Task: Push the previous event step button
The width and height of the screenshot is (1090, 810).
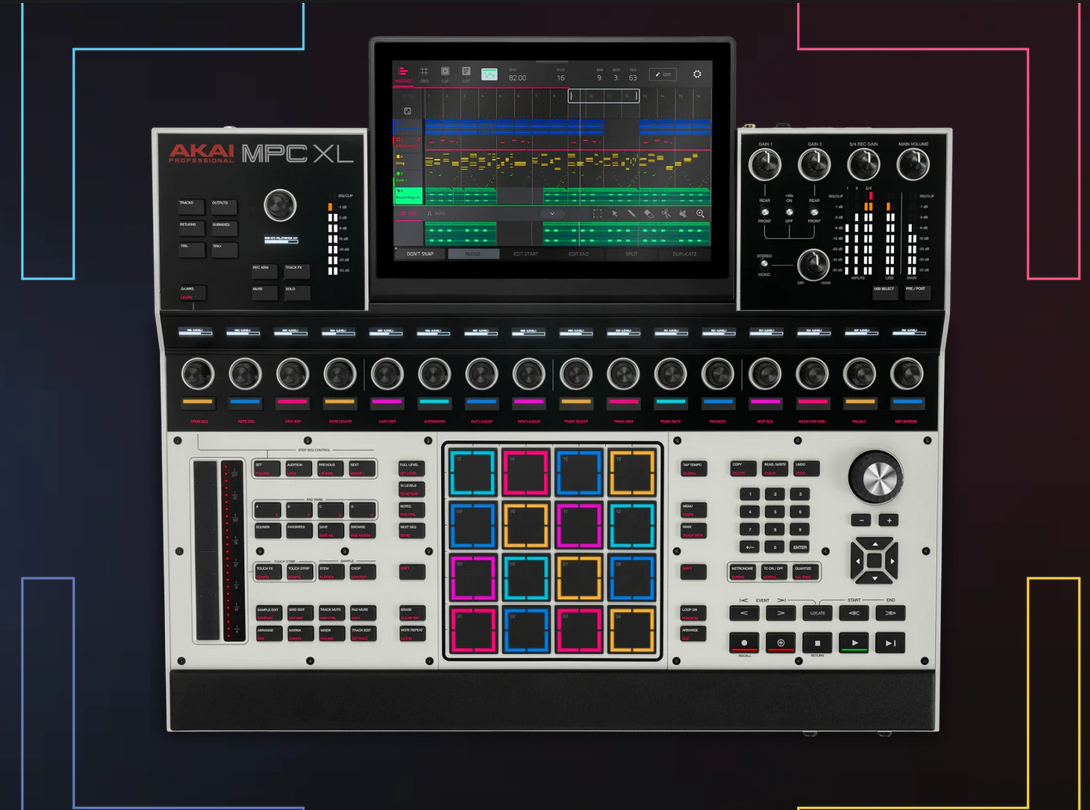Action: coord(745,613)
